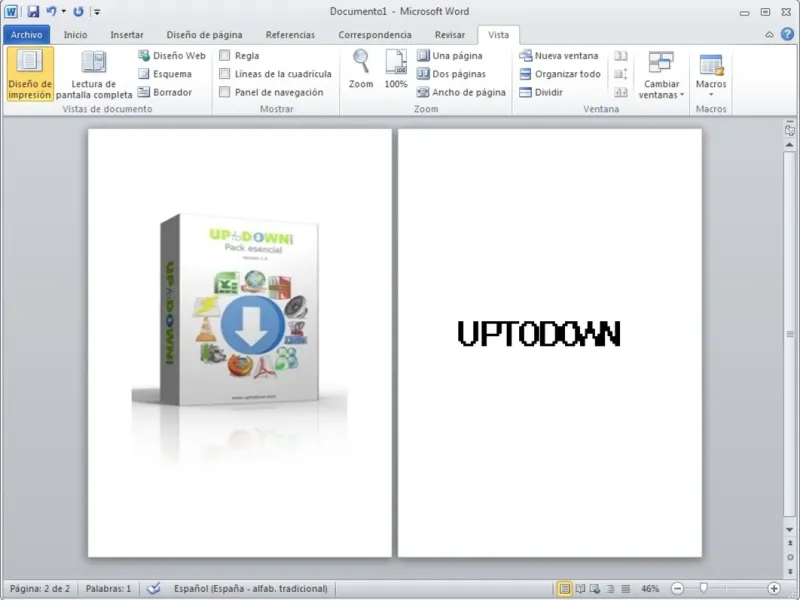Select full screen reading in the status bar
800x600 pixels.
coord(580,589)
